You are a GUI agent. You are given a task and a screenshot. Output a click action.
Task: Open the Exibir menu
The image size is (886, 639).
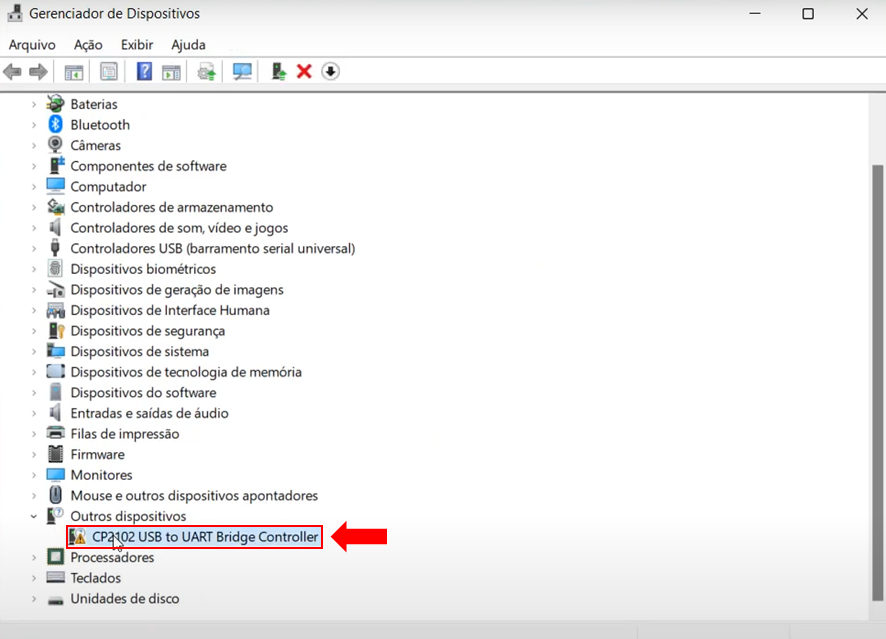pyautogui.click(x=137, y=45)
